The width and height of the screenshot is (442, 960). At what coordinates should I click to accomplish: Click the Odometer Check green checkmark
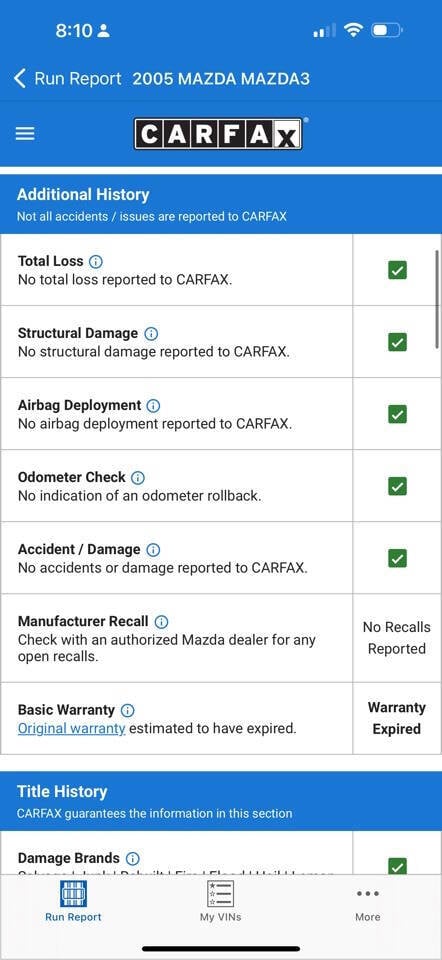[397, 486]
